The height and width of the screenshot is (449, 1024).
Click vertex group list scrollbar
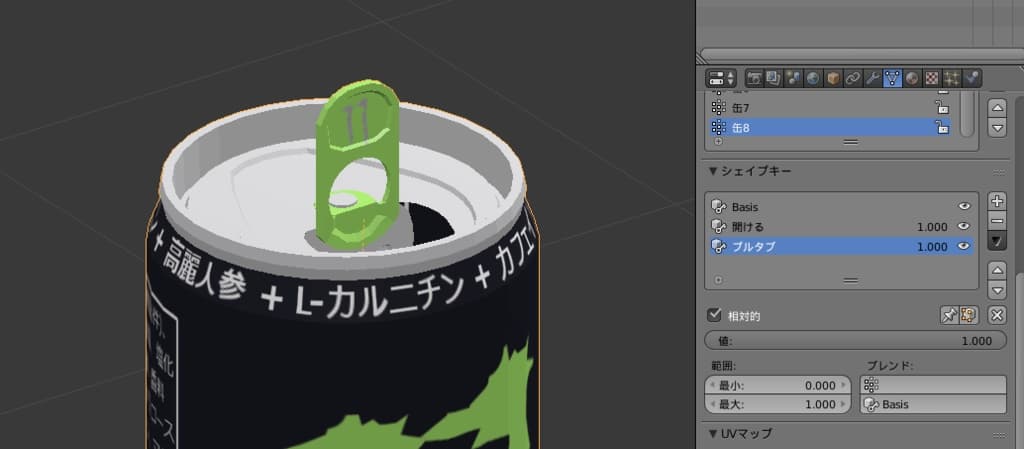[966, 112]
